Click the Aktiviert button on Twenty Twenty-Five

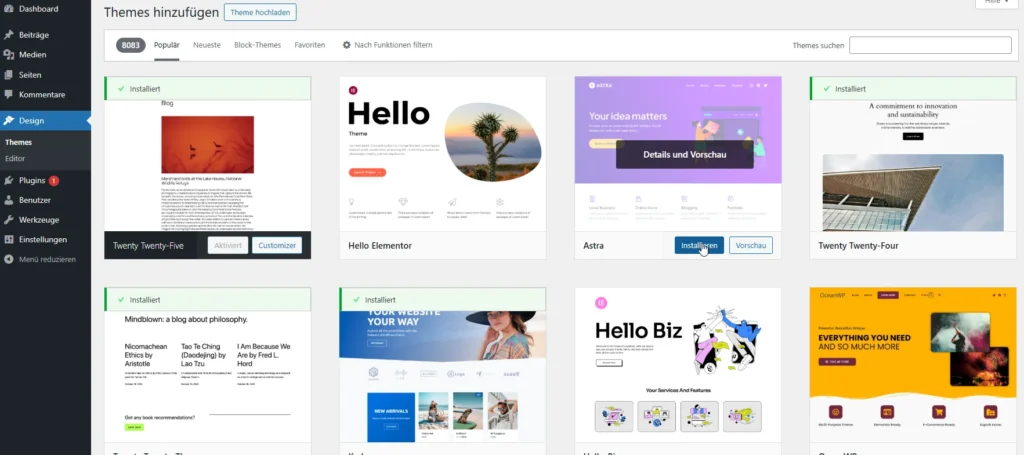pyautogui.click(x=228, y=245)
